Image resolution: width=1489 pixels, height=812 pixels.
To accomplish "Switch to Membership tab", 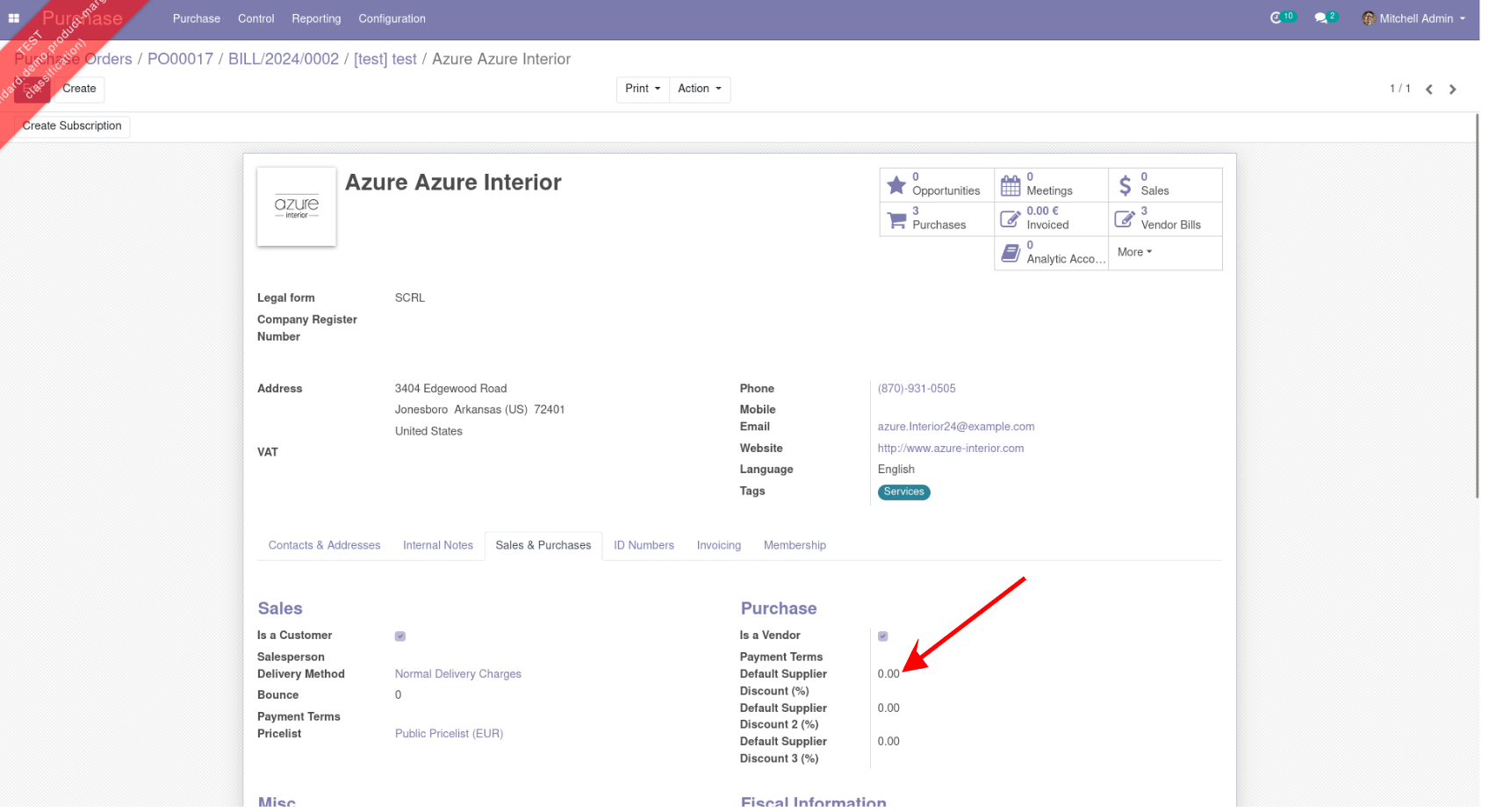I will point(795,545).
